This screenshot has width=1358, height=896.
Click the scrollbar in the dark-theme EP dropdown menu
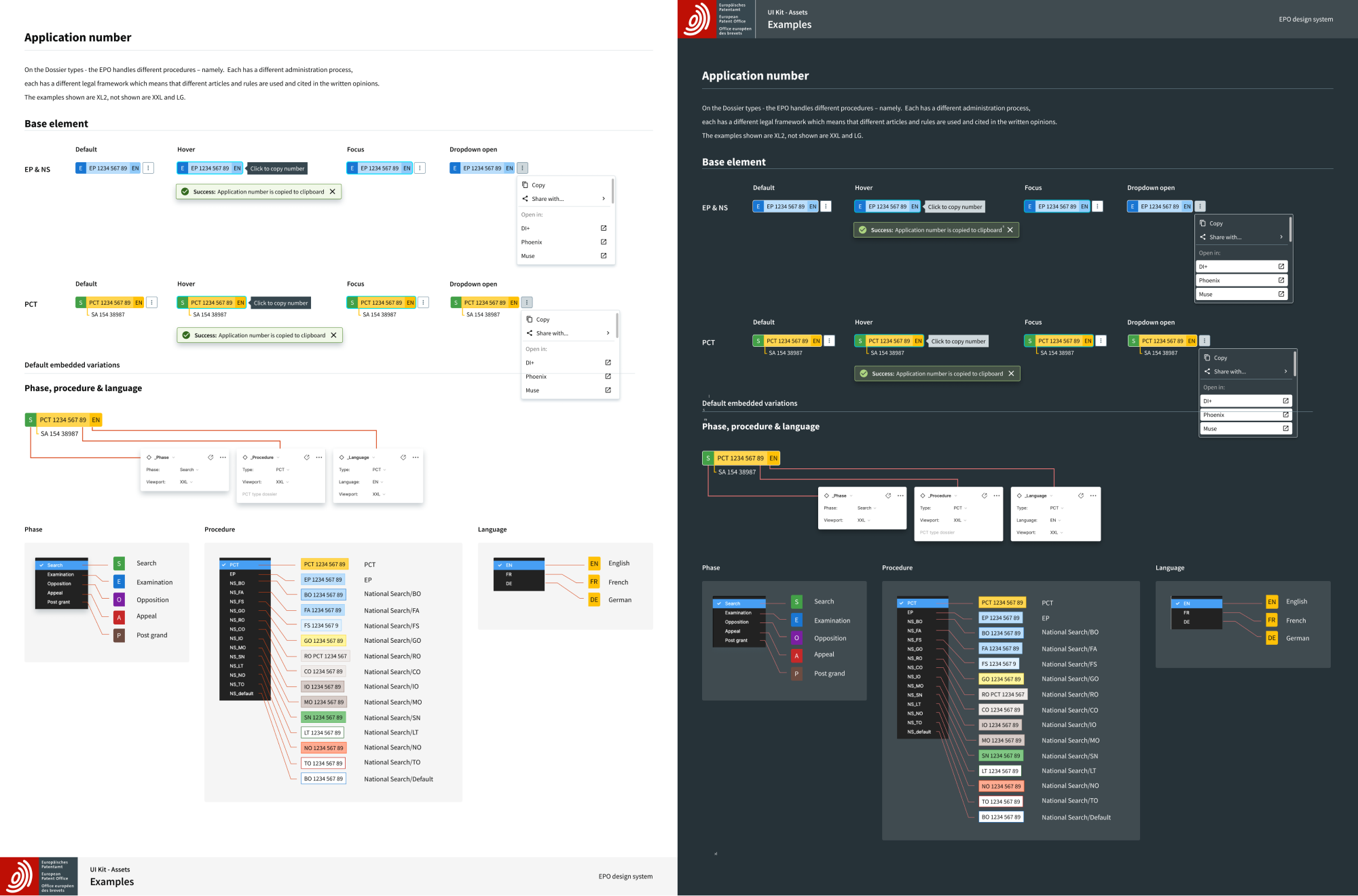coord(1289,230)
